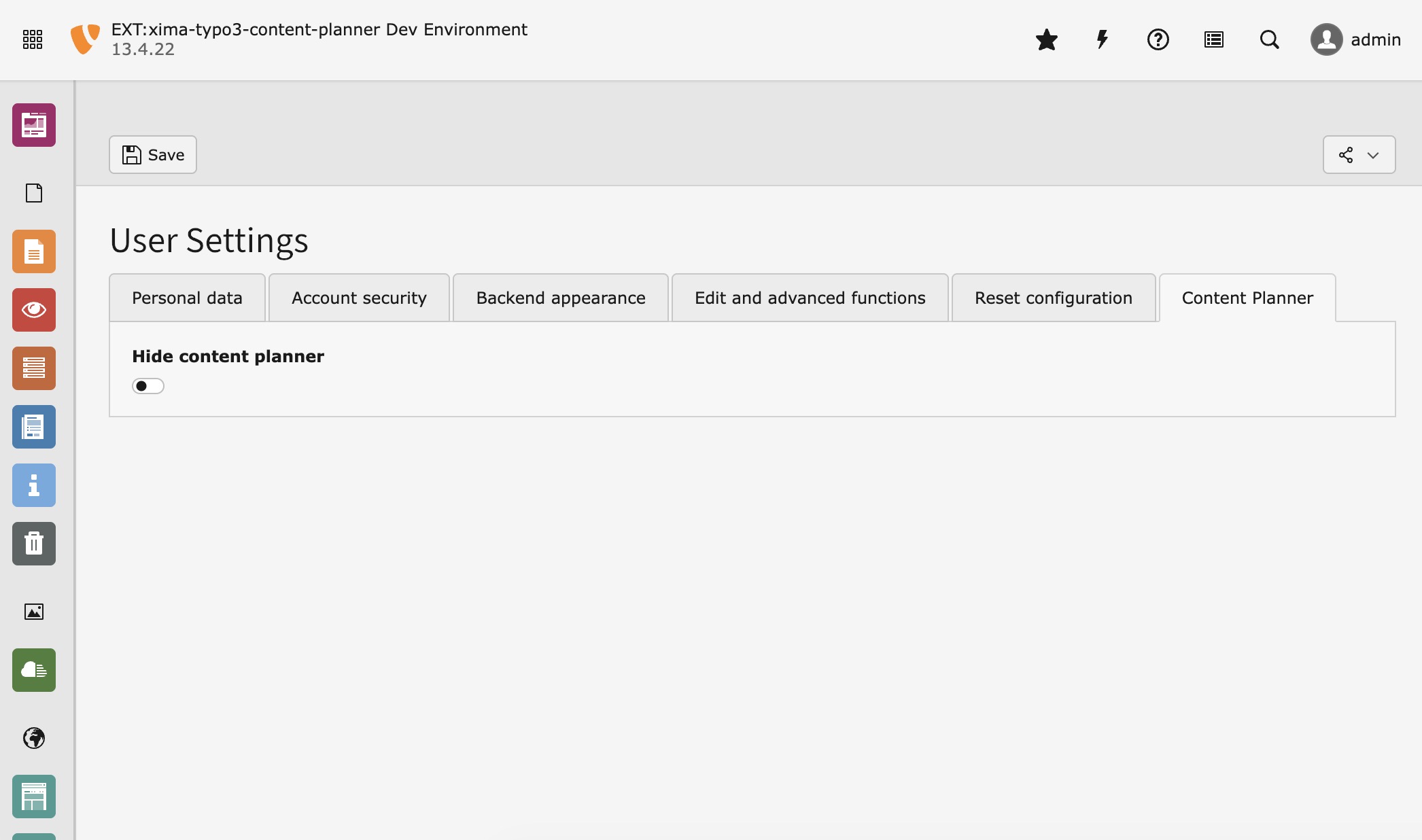The height and width of the screenshot is (840, 1422).
Task: Open the Filelist image module
Action: click(34, 612)
